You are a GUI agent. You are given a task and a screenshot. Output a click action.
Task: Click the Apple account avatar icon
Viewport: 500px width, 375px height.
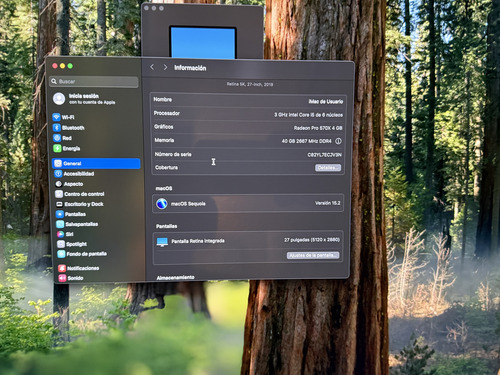pyautogui.click(x=59, y=99)
